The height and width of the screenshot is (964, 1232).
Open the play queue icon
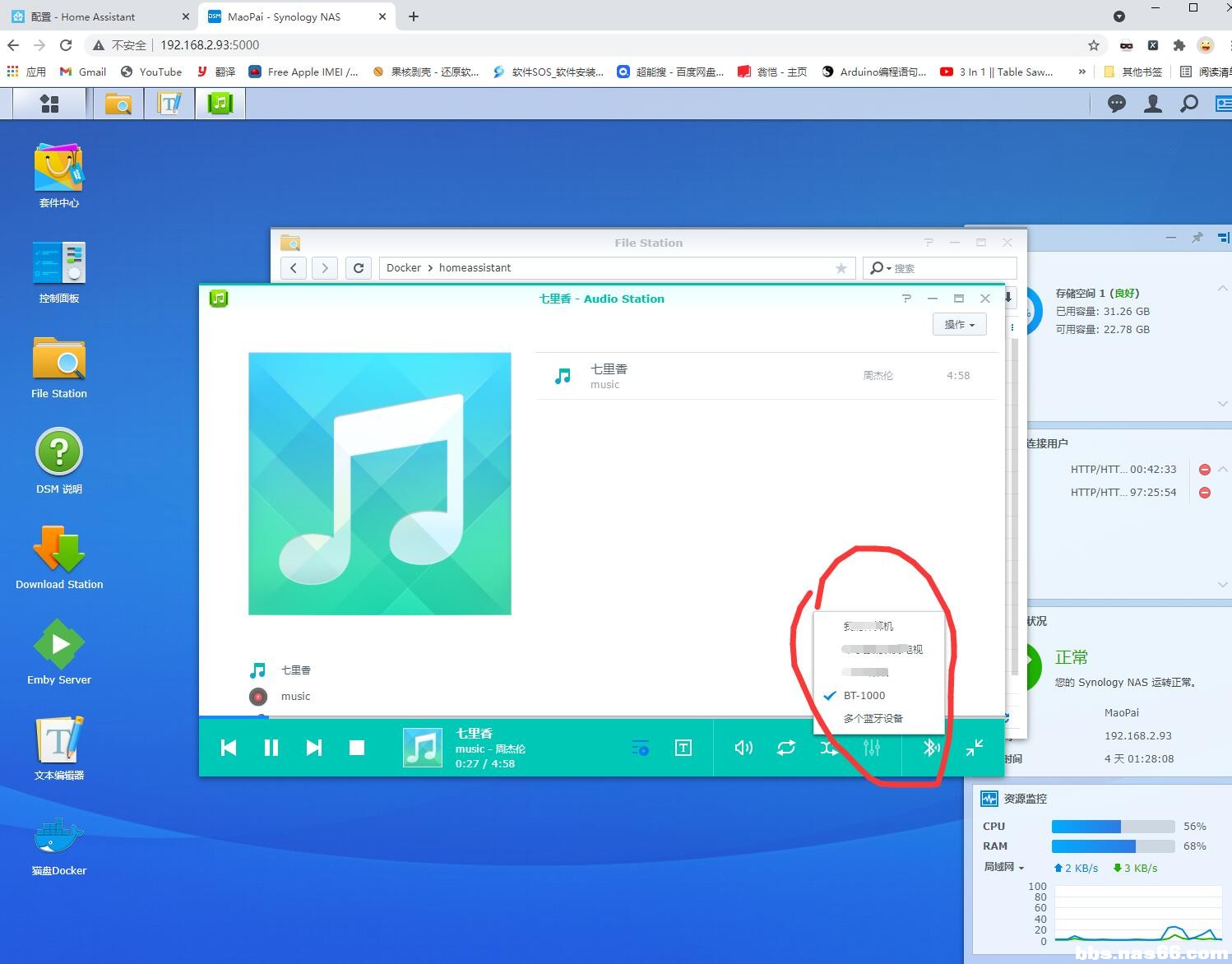641,748
